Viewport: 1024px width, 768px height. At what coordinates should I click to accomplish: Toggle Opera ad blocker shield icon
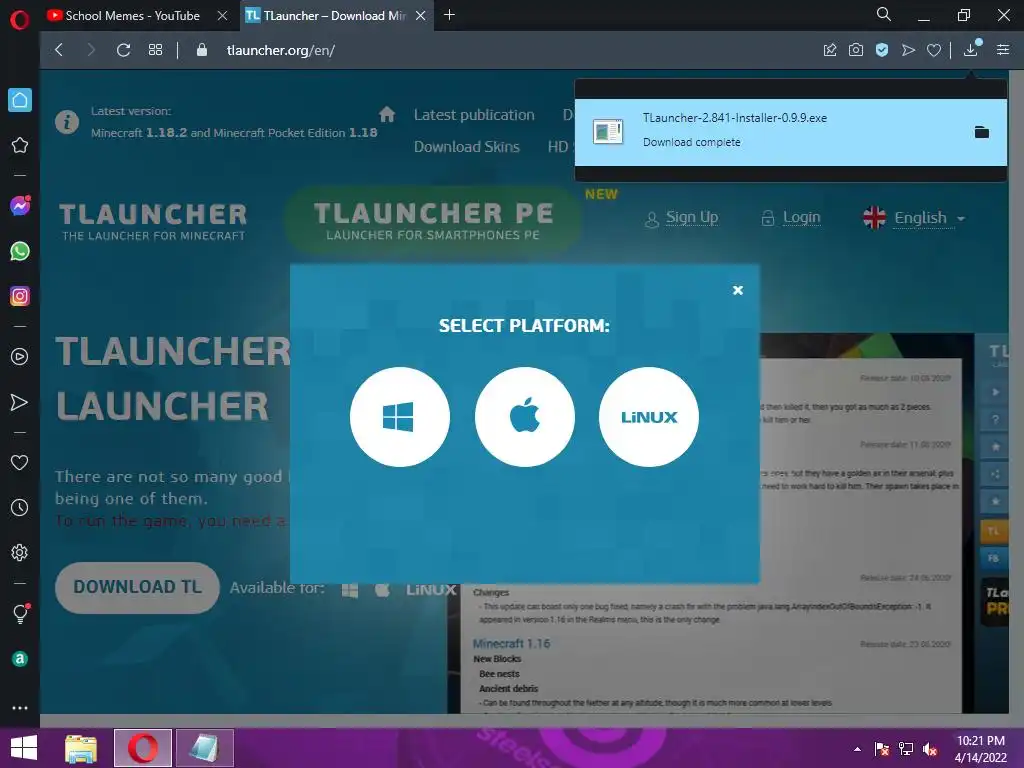pyautogui.click(x=882, y=50)
